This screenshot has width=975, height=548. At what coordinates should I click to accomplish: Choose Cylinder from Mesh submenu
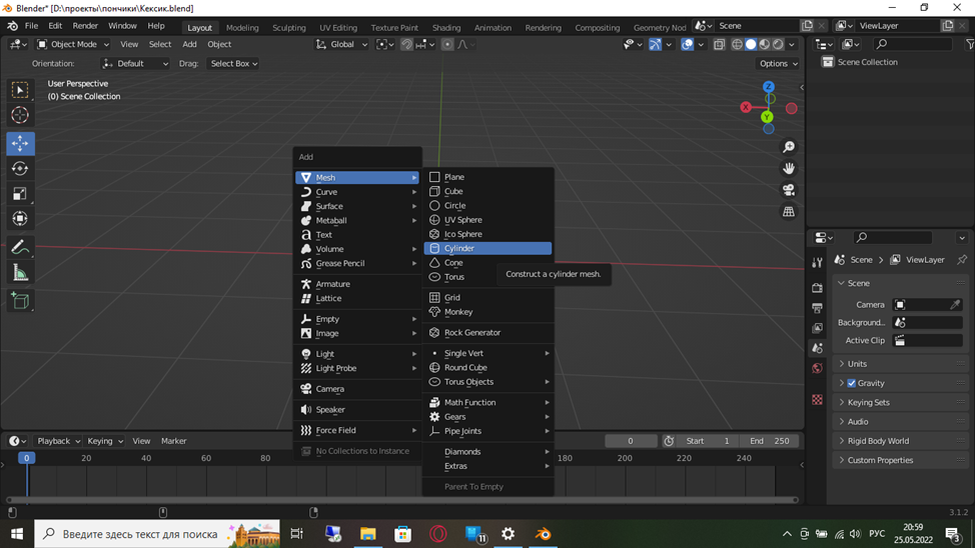coord(488,248)
